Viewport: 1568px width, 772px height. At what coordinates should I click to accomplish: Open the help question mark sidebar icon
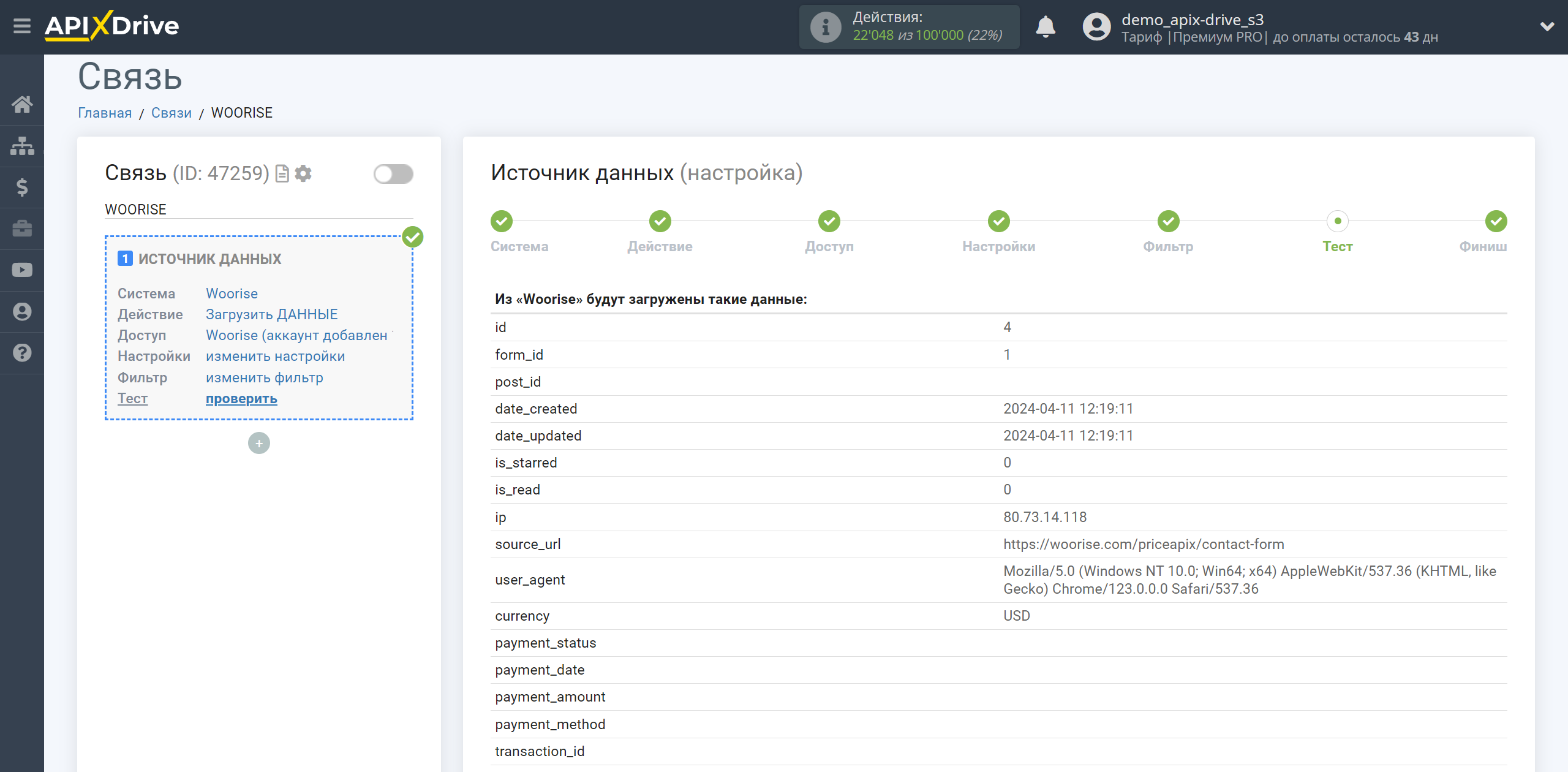(22, 353)
